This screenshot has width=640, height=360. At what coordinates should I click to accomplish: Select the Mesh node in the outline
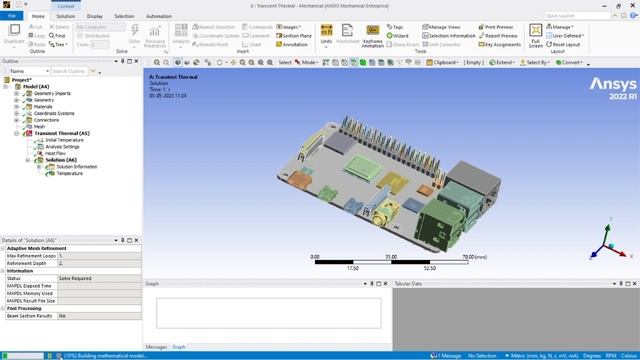[39, 127]
